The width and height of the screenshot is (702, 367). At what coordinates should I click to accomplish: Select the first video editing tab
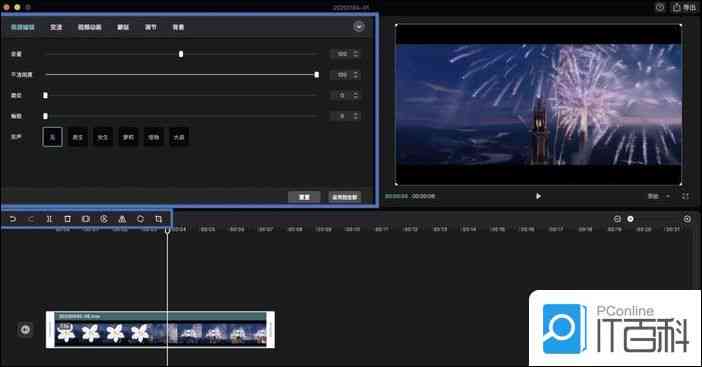coord(22,27)
